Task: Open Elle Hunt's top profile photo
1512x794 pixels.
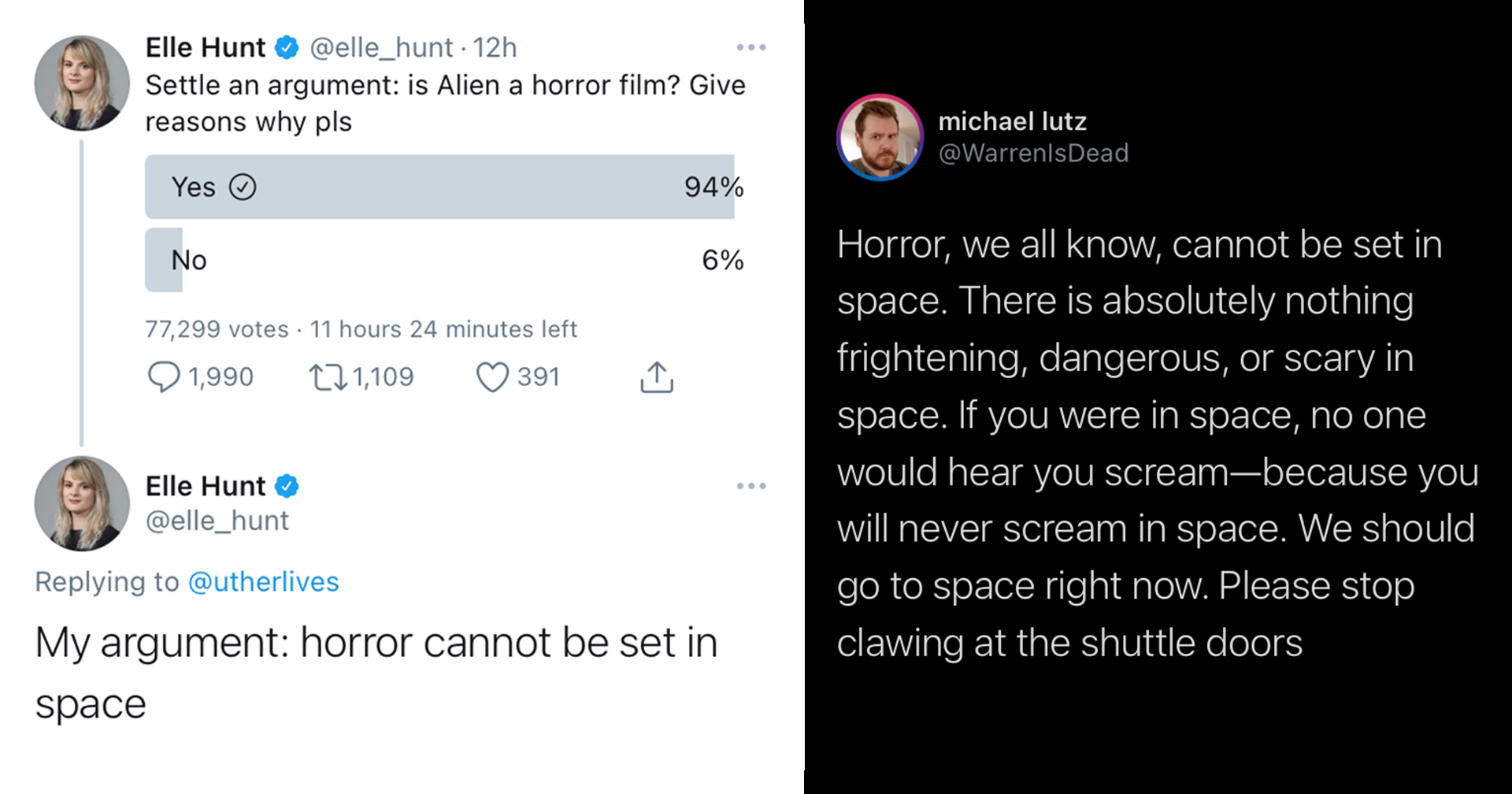Action: coord(82,83)
